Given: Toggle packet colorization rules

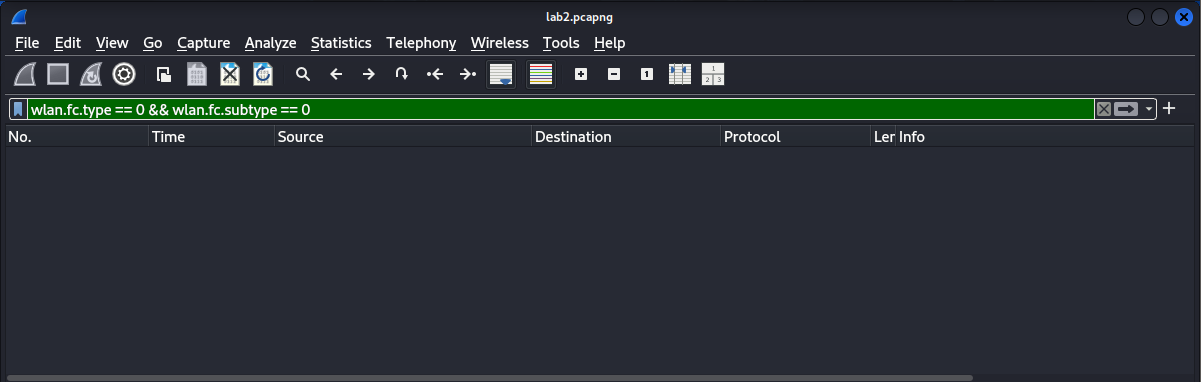Looking at the screenshot, I should 541,74.
